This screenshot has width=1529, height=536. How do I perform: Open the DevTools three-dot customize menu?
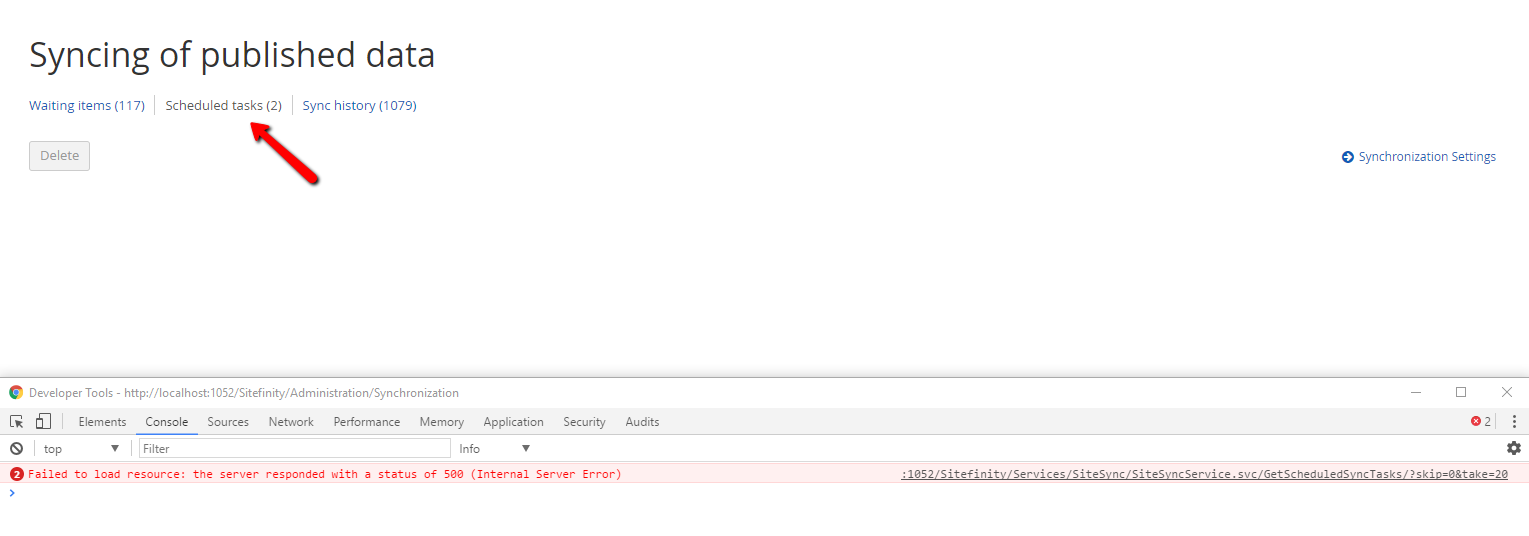coord(1514,422)
